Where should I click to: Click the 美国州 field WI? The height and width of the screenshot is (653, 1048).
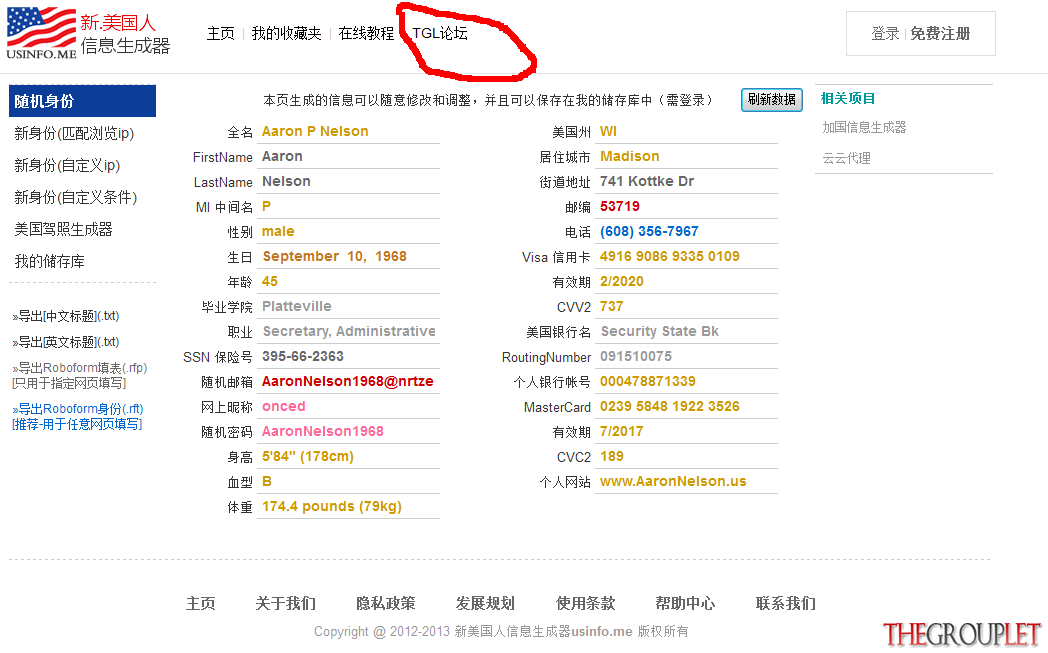coord(686,132)
